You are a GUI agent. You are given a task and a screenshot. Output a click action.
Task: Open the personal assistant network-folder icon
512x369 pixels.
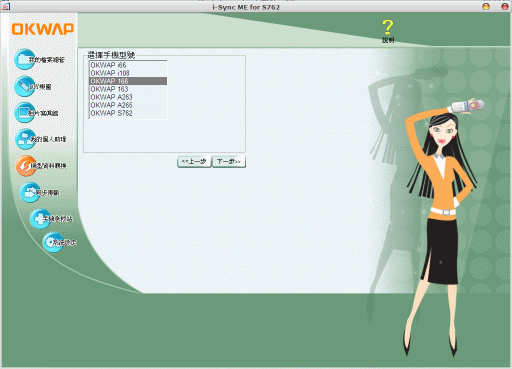25,139
